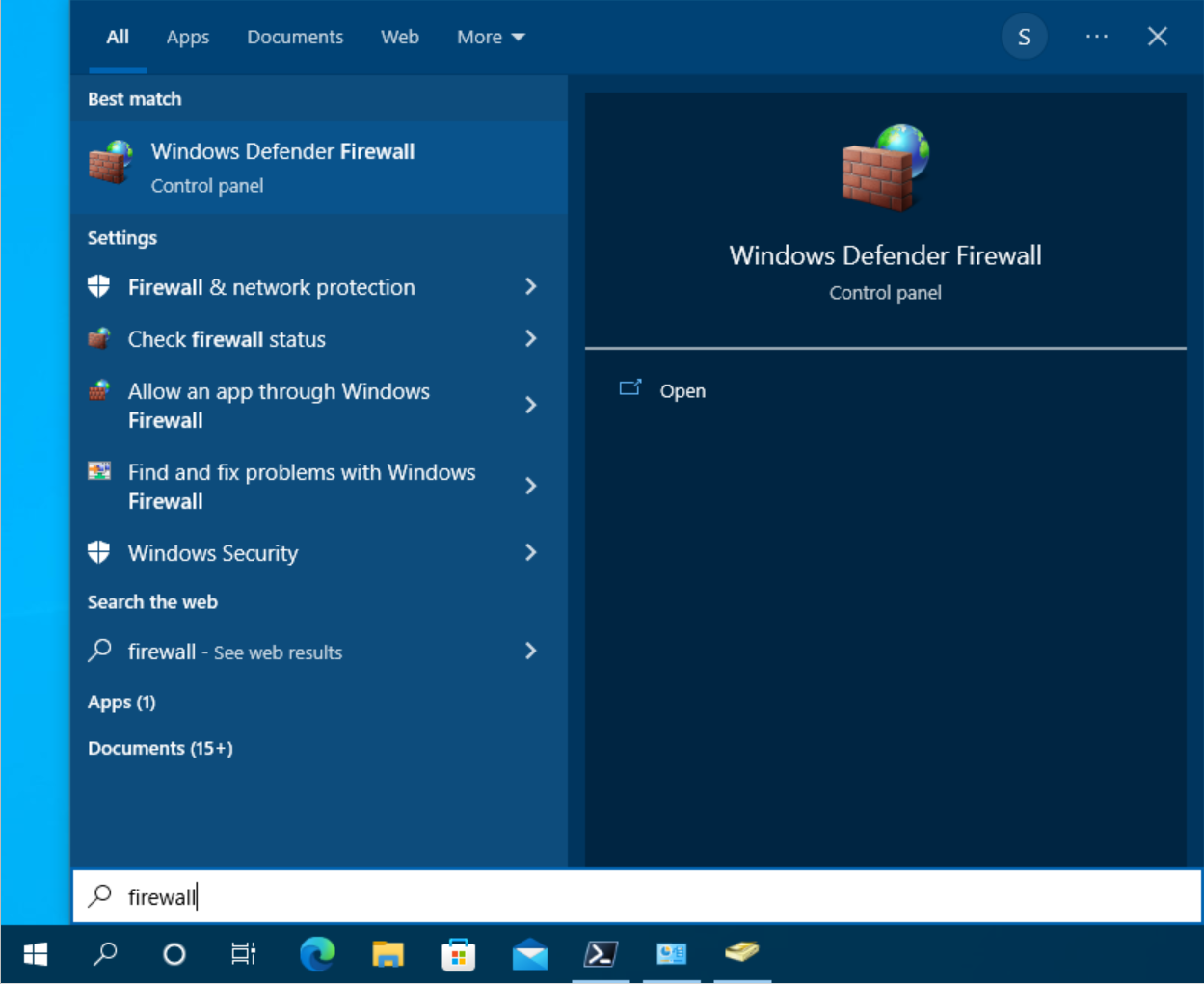Click inside the firewall search field

pos(386,896)
